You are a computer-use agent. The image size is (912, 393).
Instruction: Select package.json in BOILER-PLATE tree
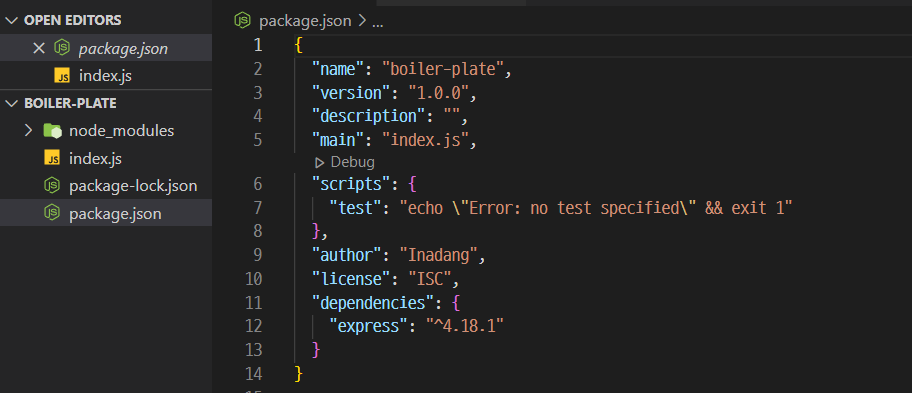click(106, 214)
